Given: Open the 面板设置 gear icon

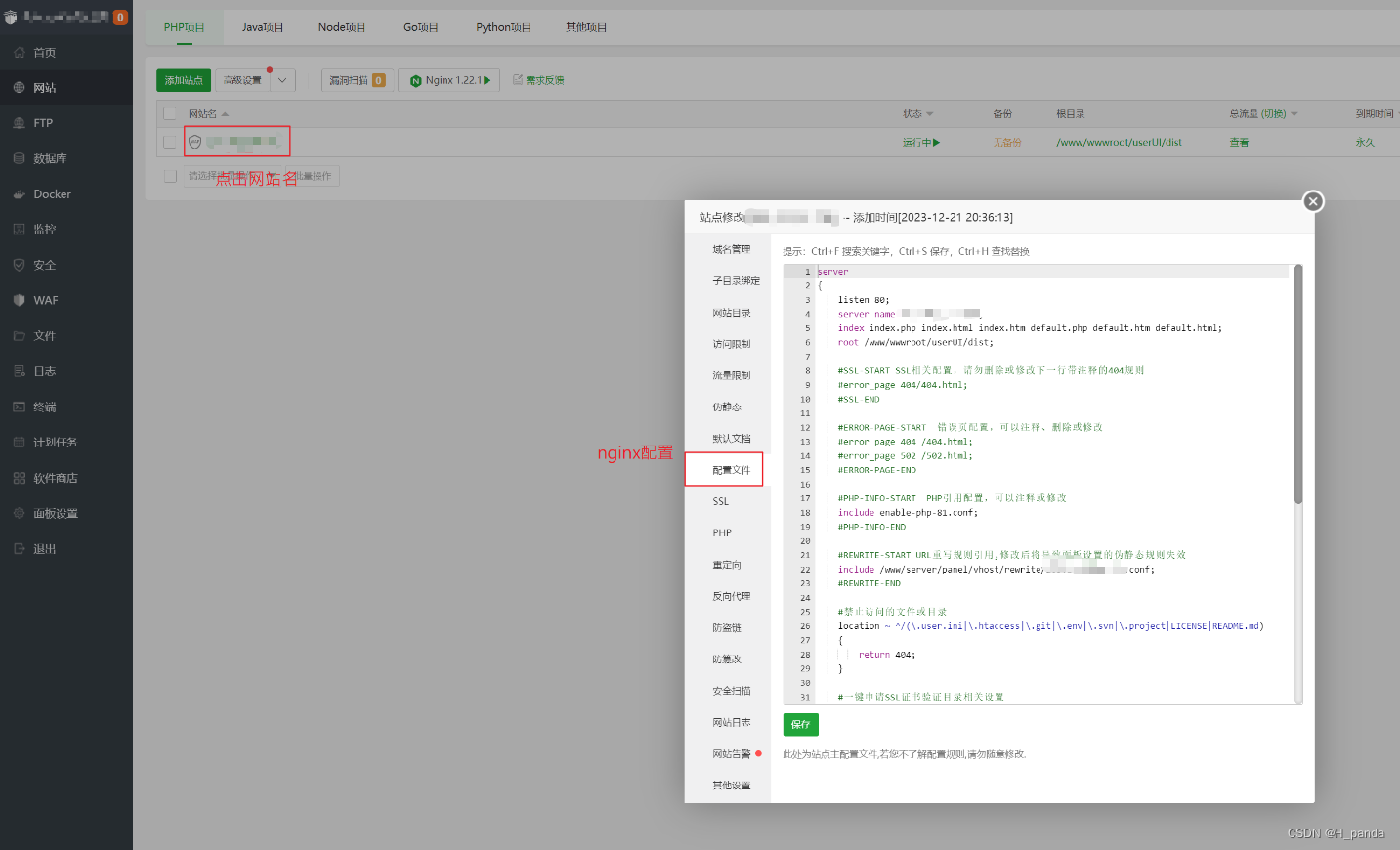Looking at the screenshot, I should [19, 513].
